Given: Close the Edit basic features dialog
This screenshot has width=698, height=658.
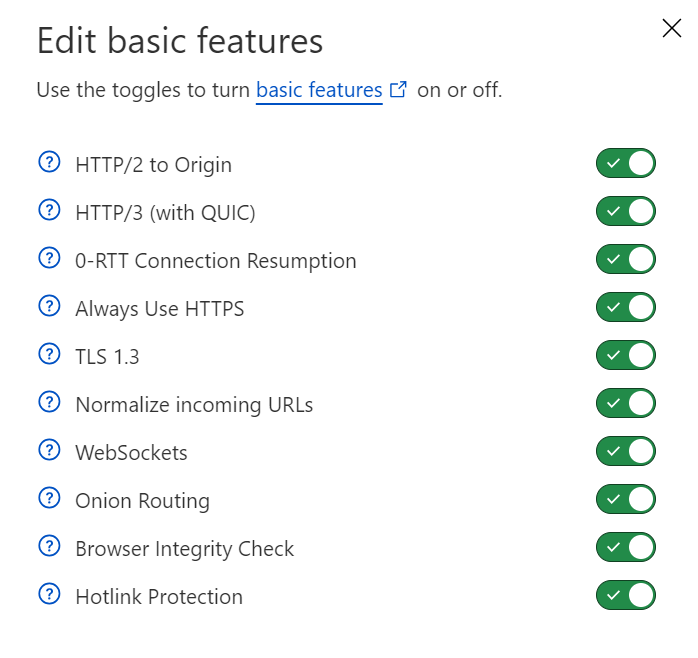Looking at the screenshot, I should coord(672,28).
